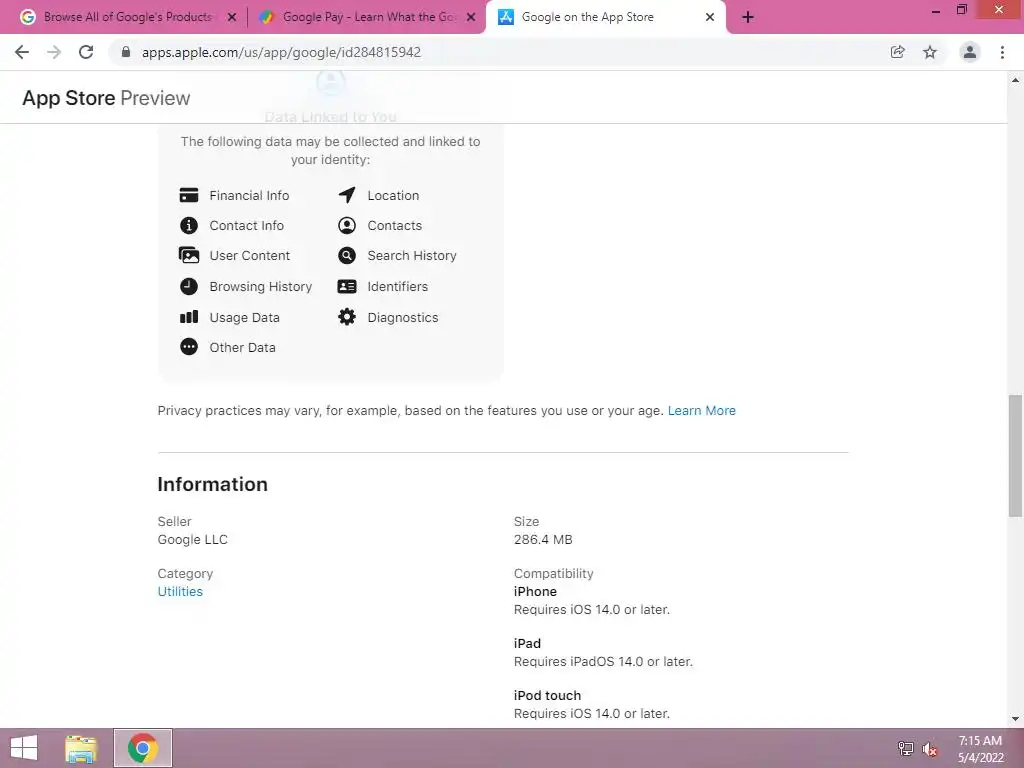Click the "iPod touch" compatibility label
Screen dimensions: 1024x768
coord(547,696)
